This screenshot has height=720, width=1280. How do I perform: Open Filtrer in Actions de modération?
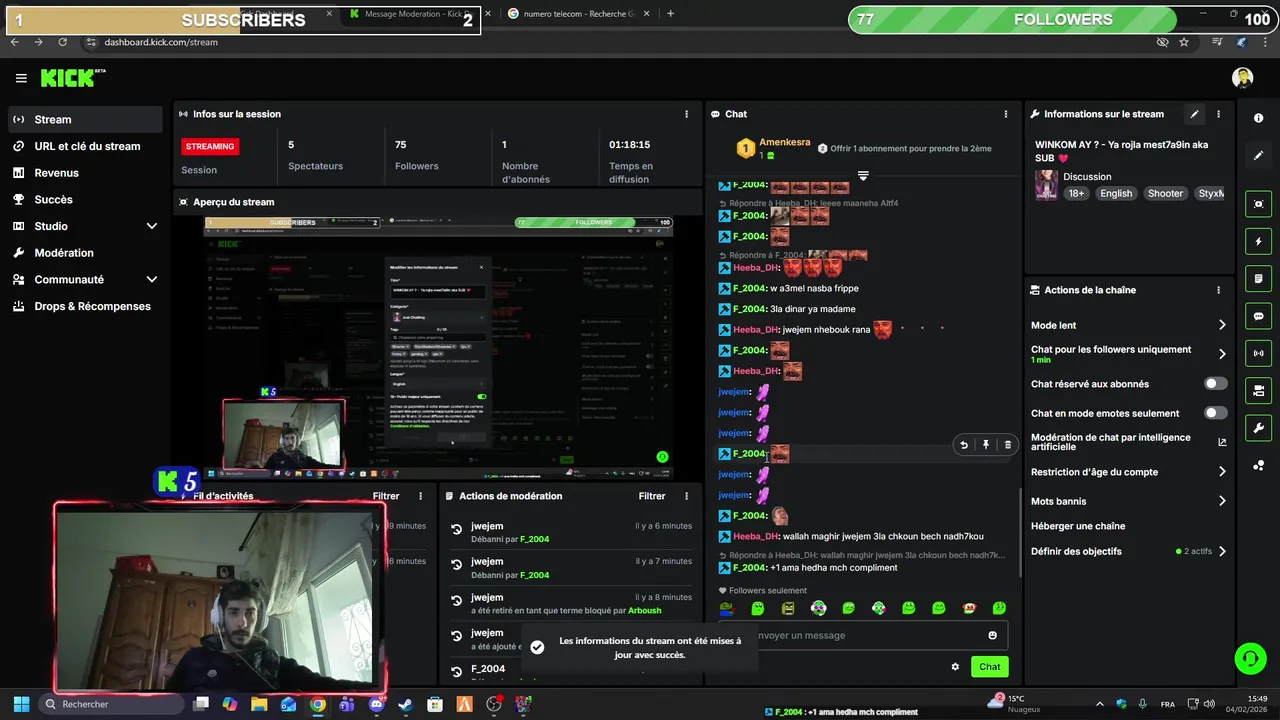point(652,496)
